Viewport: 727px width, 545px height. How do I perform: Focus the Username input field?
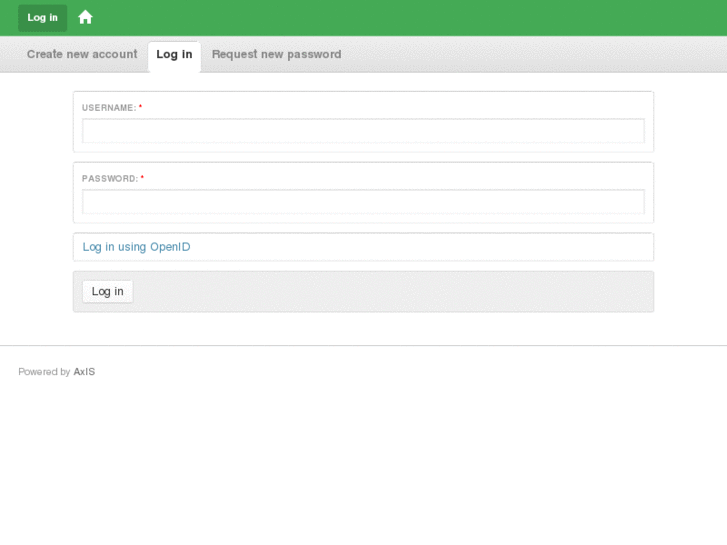pos(364,131)
